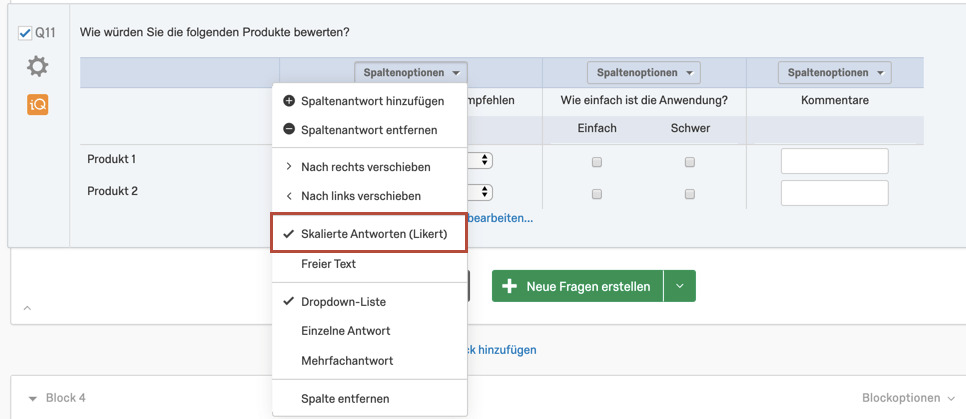Open the Produkt 1 dropdown list selector
This screenshot has height=419, width=966.
point(481,160)
